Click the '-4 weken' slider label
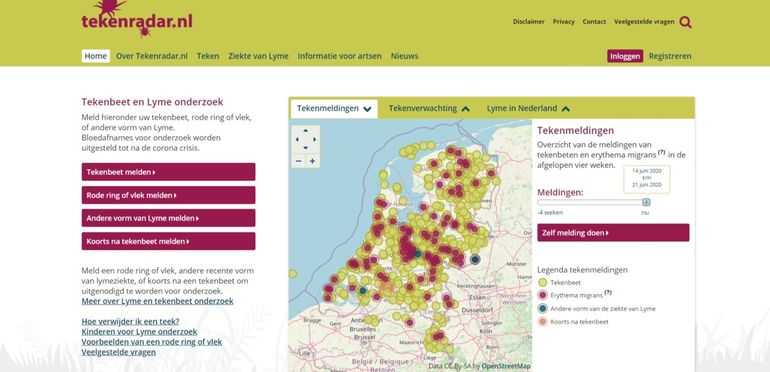The height and width of the screenshot is (372, 770). click(550, 213)
